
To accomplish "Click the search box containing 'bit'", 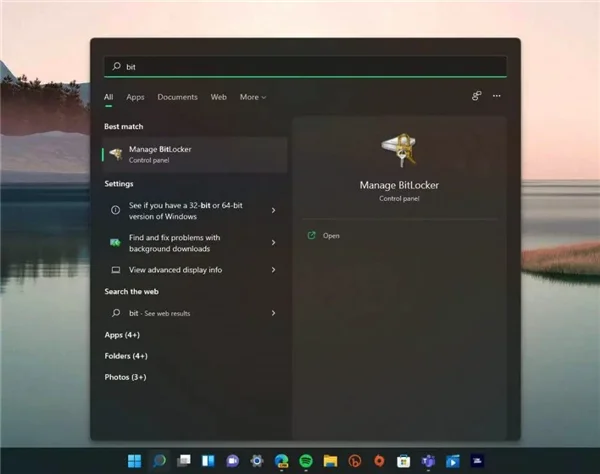I will [x=305, y=67].
